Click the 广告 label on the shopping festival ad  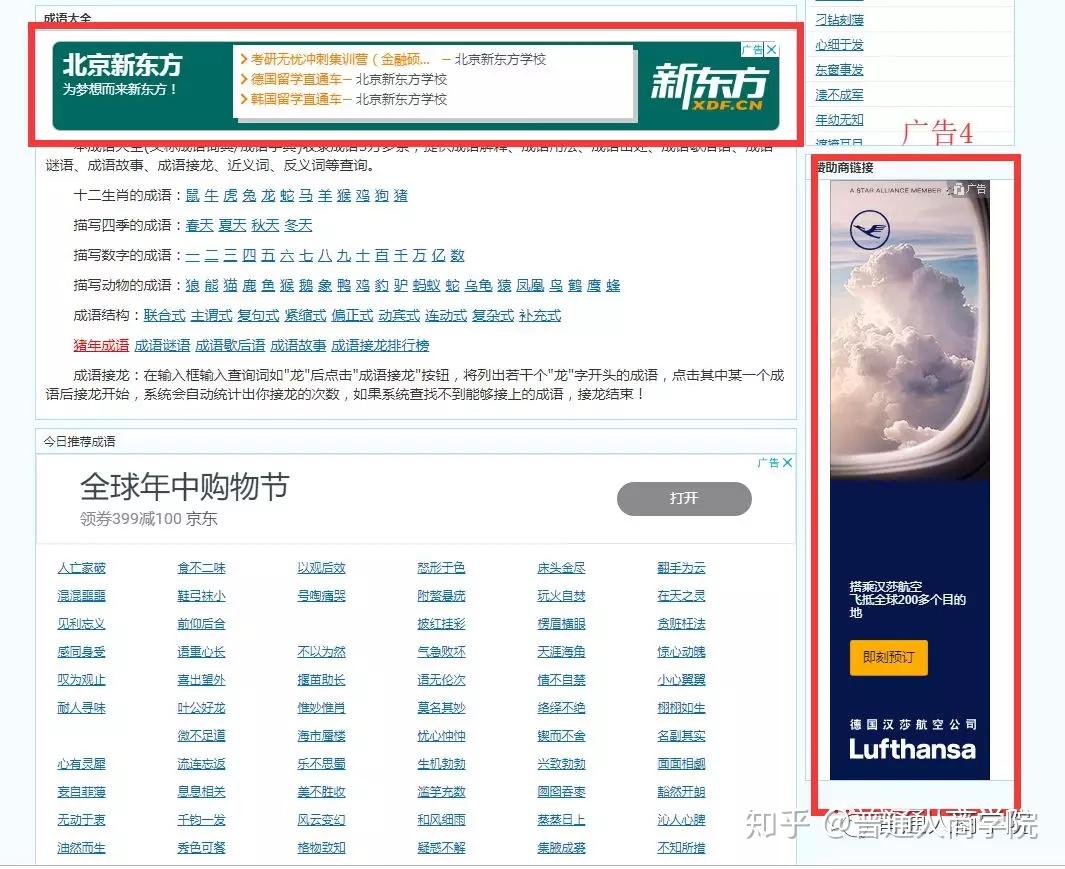coord(768,463)
